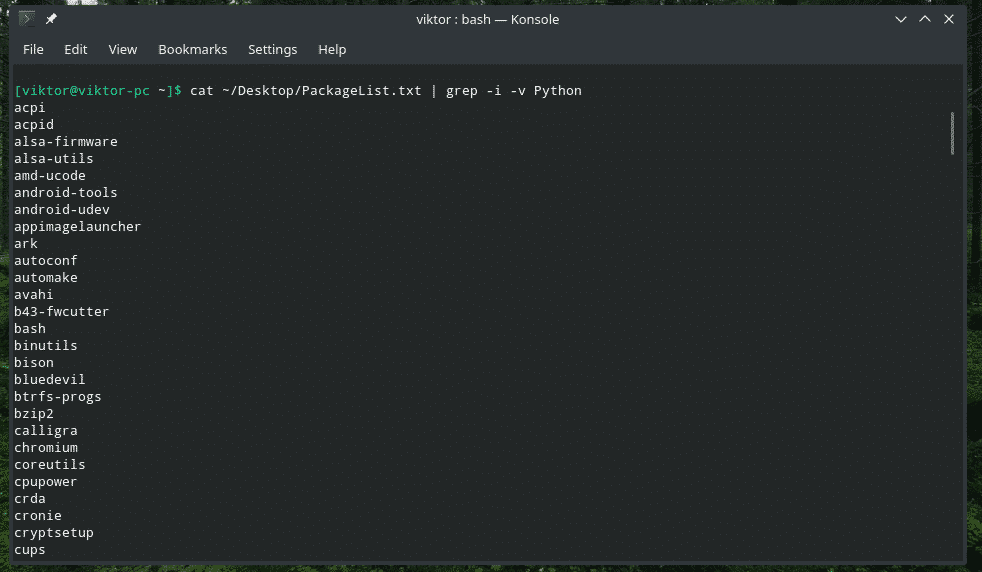Click the terminal scrollbar handle

[x=952, y=133]
